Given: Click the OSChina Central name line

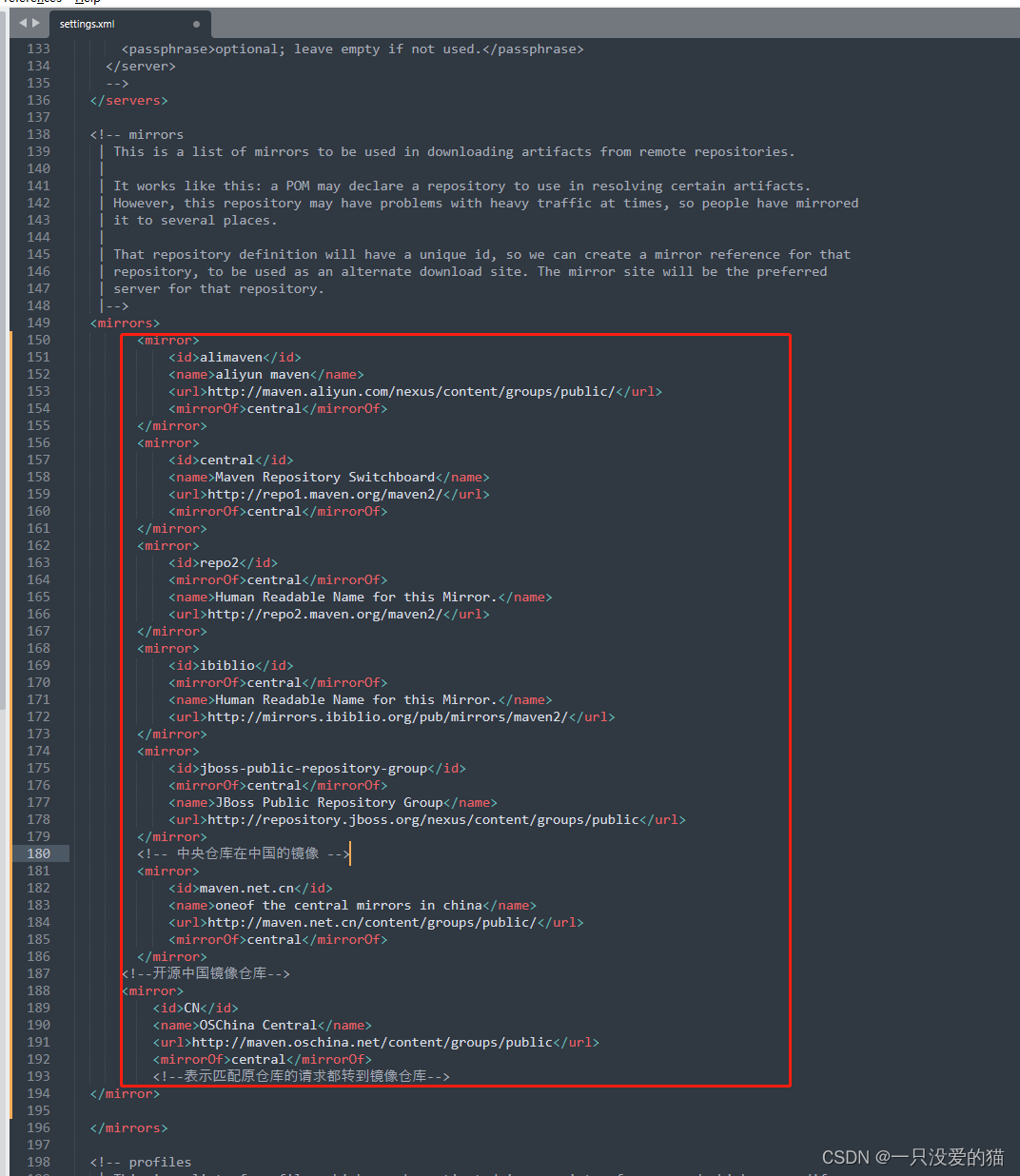Looking at the screenshot, I should pos(263,1025).
